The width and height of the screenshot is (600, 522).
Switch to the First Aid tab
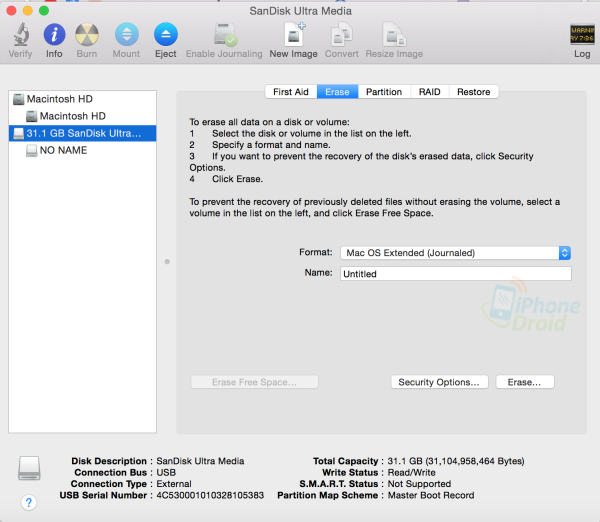[291, 92]
